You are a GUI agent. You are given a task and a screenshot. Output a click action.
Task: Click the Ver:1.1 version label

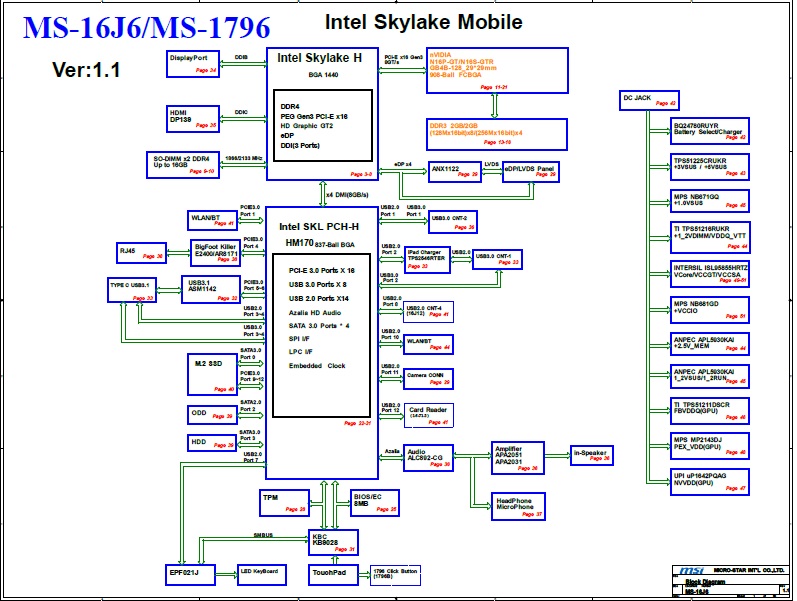[86, 70]
